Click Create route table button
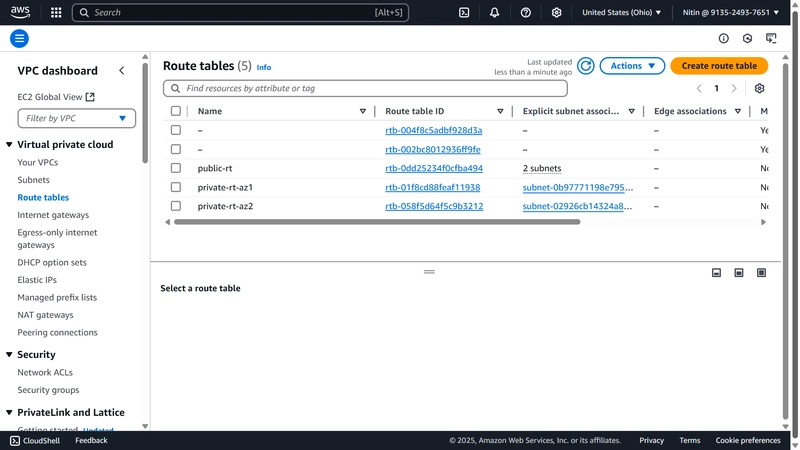The image size is (800, 450). coord(719,66)
